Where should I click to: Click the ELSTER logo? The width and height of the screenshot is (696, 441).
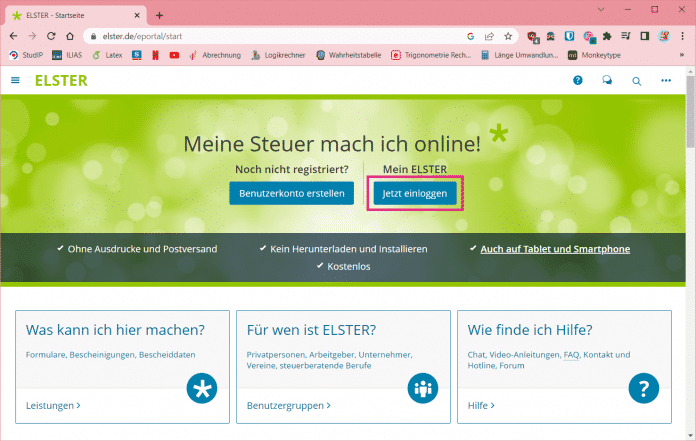point(61,81)
